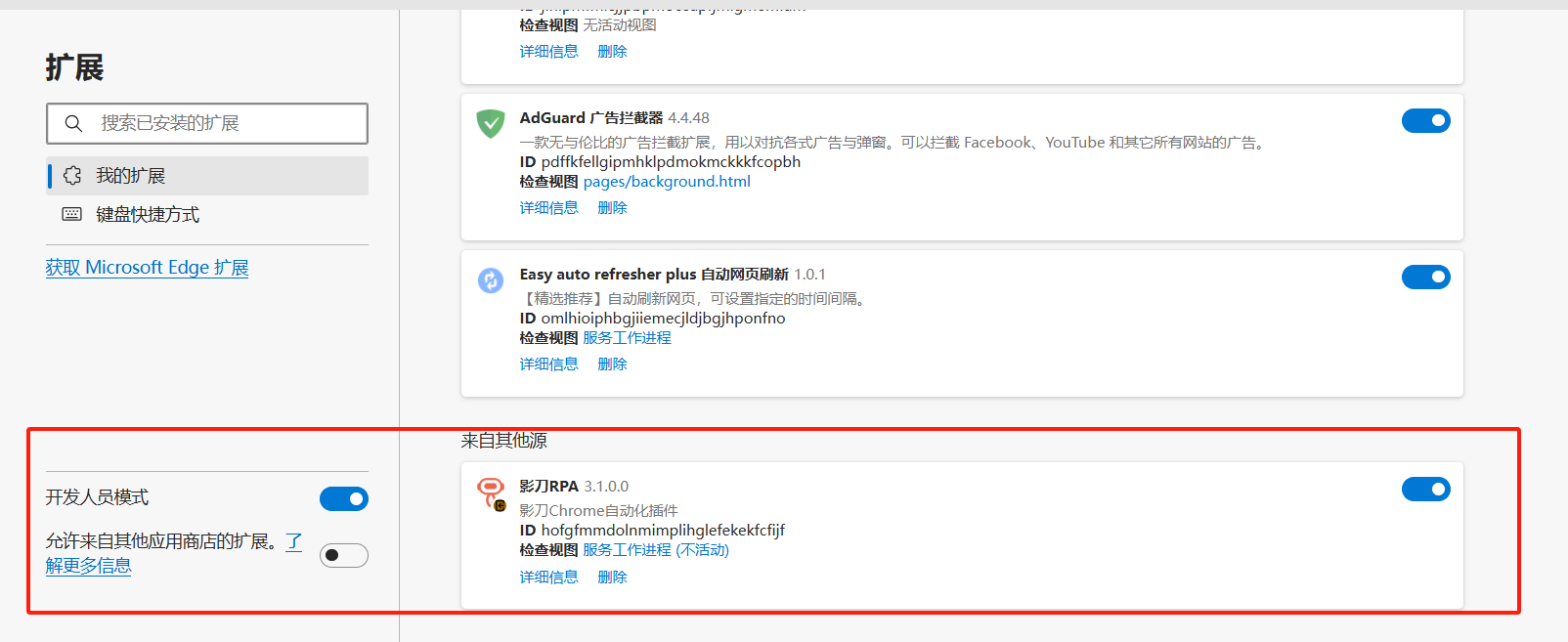
Task: Open 详细信息 for AdGuard
Action: click(548, 208)
